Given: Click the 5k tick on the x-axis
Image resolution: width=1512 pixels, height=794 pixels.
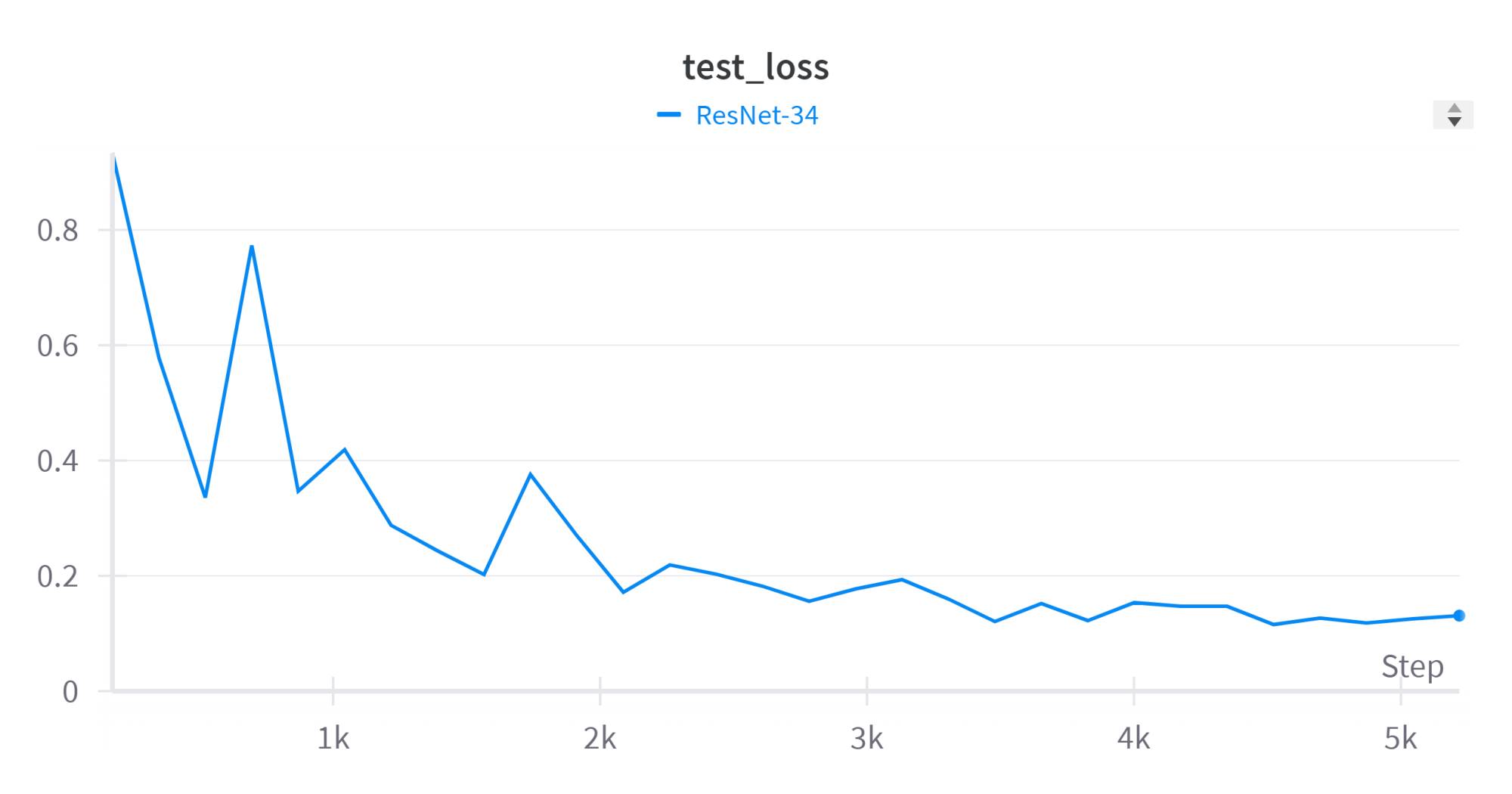Looking at the screenshot, I should [1400, 738].
